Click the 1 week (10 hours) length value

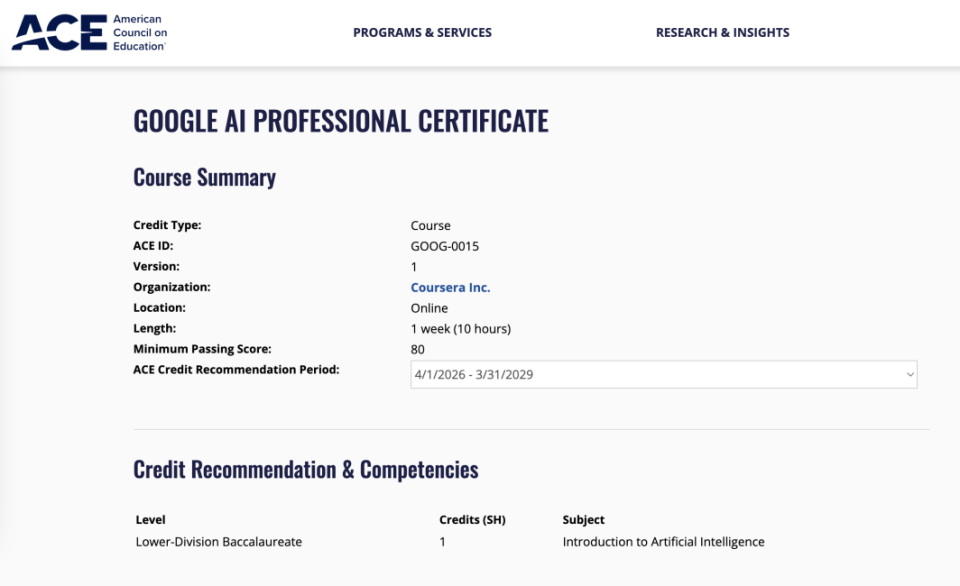(x=460, y=329)
